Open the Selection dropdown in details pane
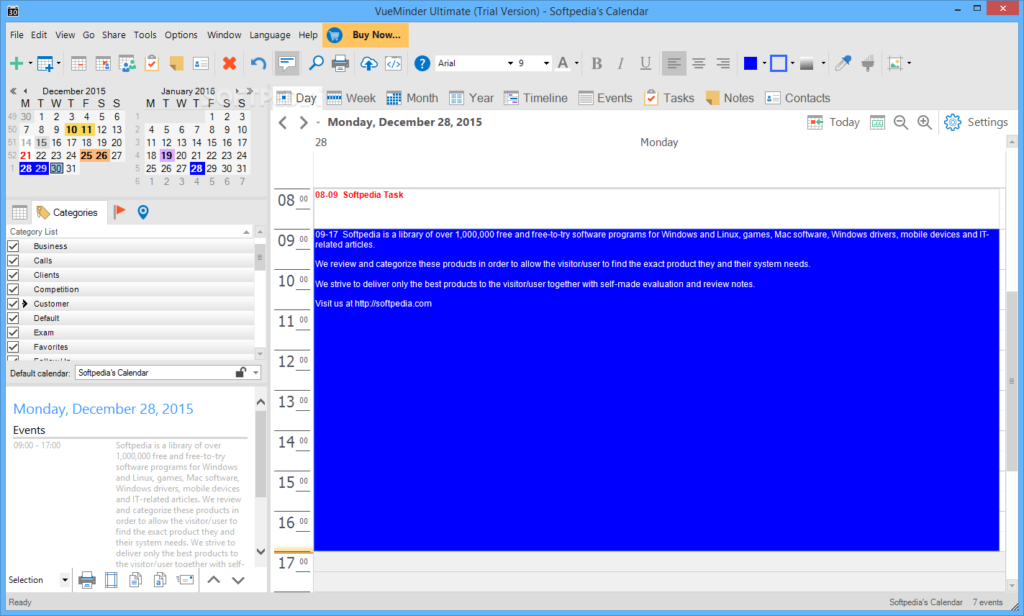The width and height of the screenshot is (1024, 616). click(x=65, y=580)
